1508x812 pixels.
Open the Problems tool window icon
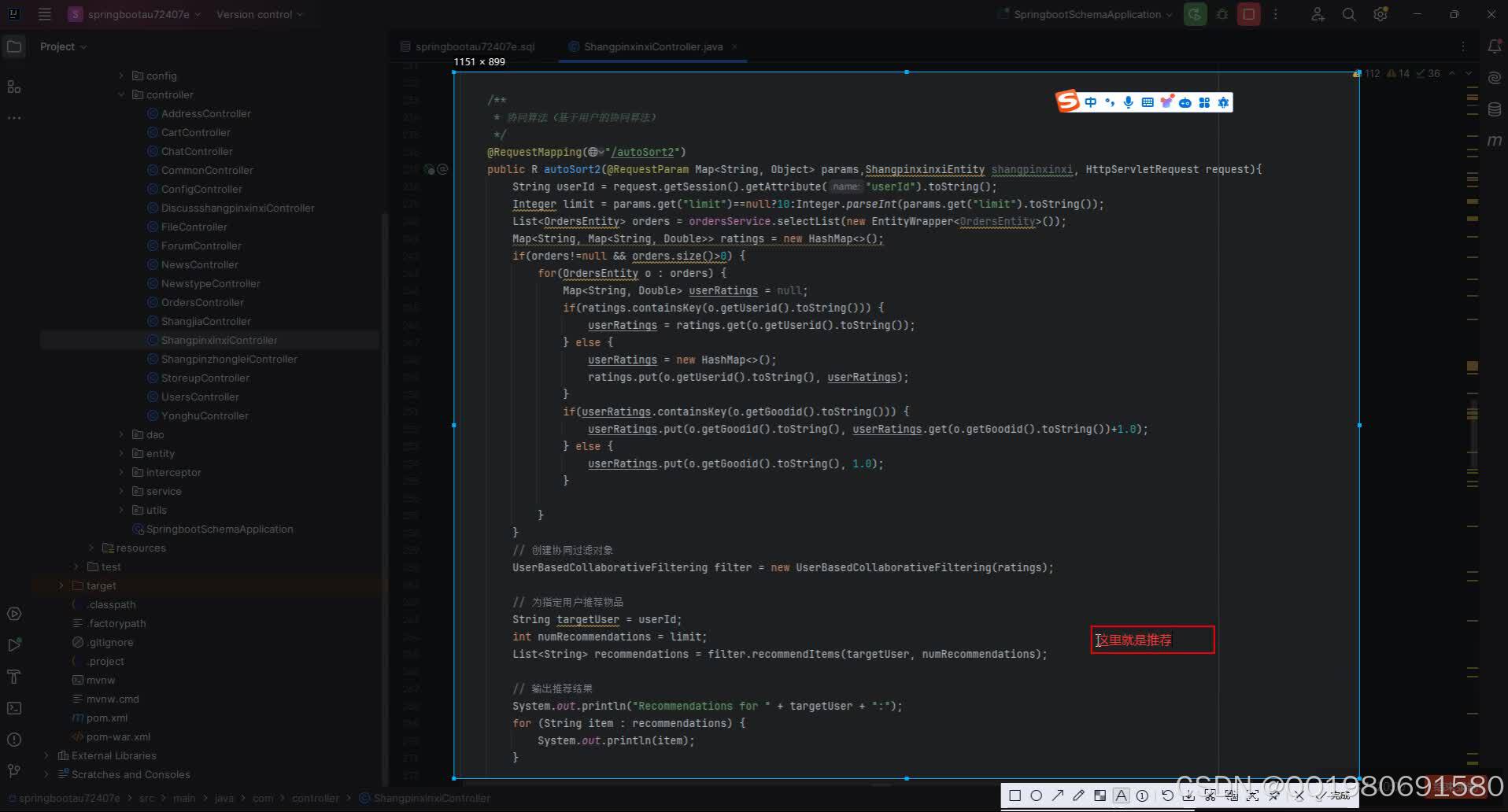tap(14, 740)
